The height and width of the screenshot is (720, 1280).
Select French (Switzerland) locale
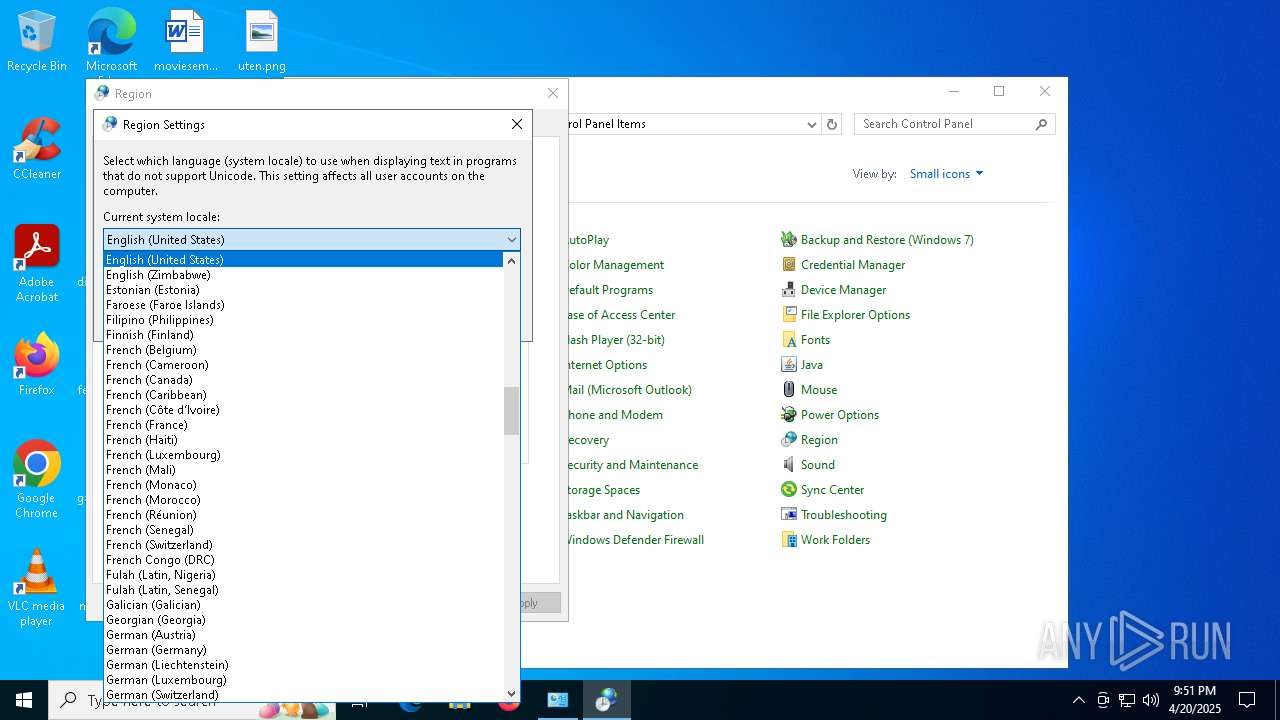(x=303, y=545)
